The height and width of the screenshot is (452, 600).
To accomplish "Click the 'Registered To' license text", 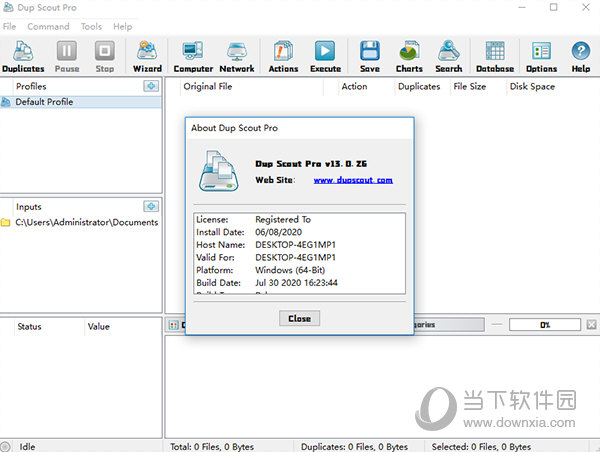I will click(283, 219).
